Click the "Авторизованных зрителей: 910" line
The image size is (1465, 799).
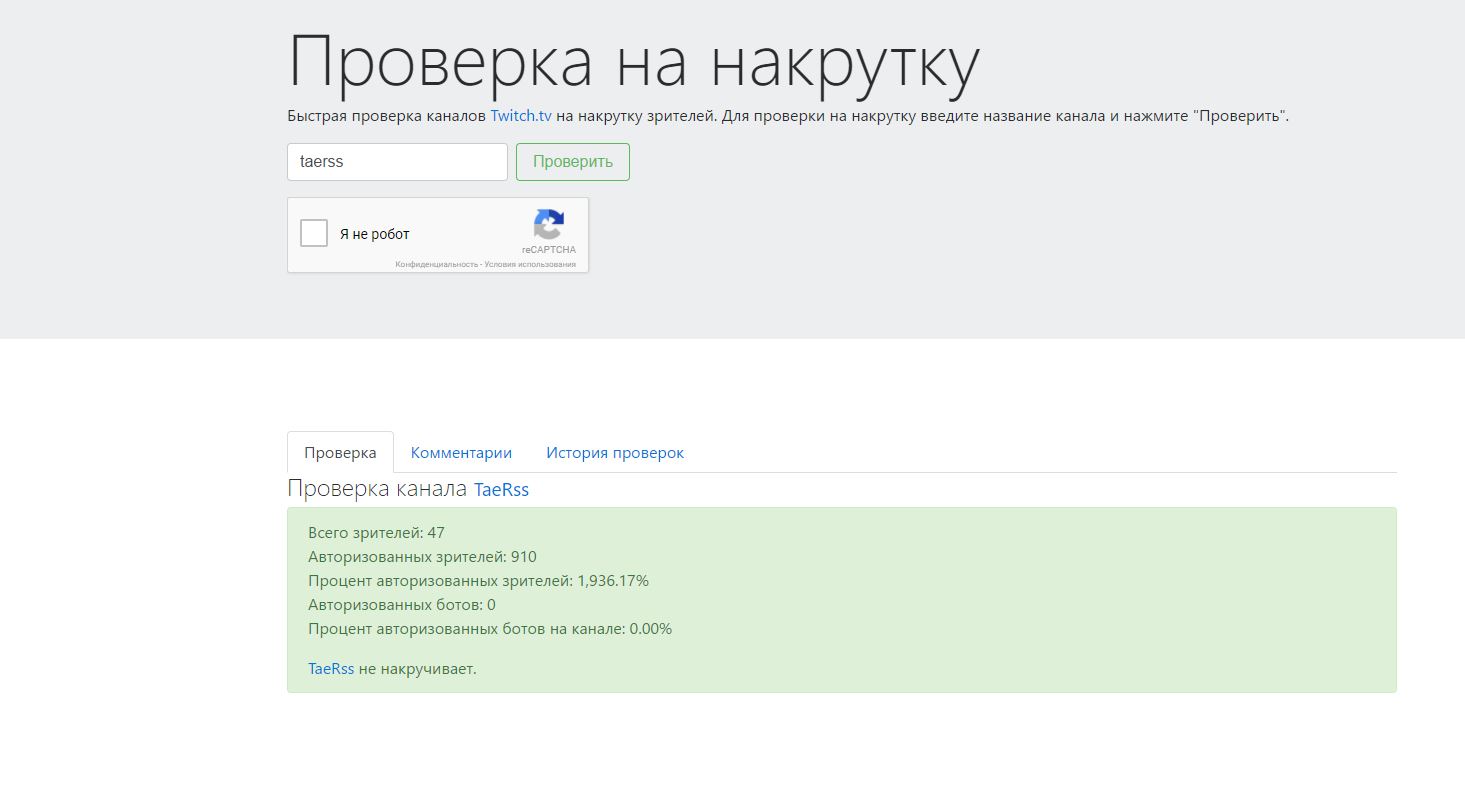(x=422, y=557)
